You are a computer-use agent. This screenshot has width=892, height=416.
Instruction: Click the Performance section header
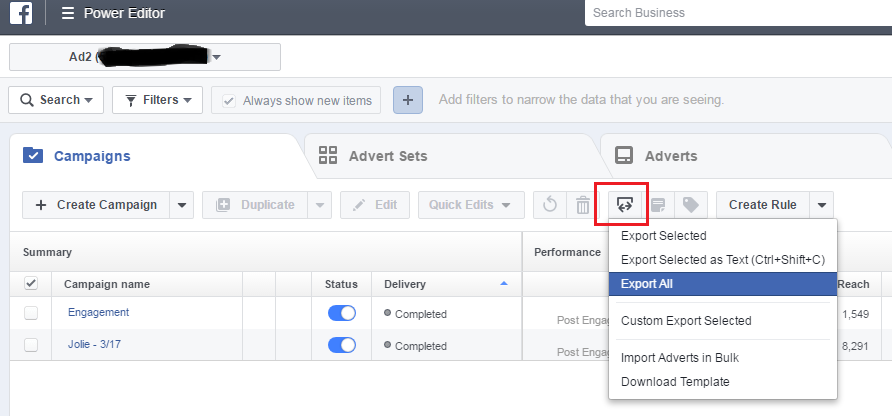pyautogui.click(x=567, y=252)
